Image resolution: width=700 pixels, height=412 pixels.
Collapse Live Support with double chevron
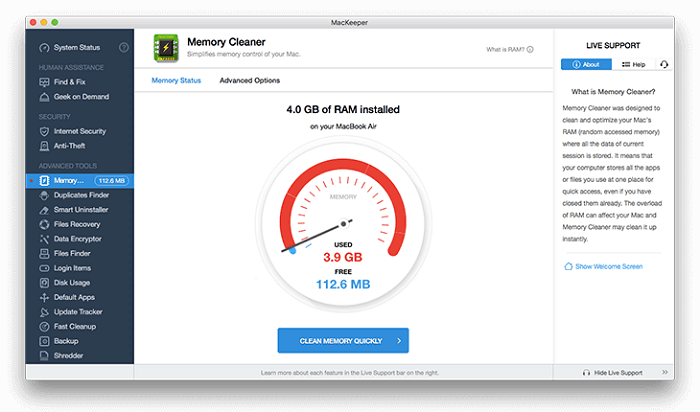pyautogui.click(x=665, y=372)
